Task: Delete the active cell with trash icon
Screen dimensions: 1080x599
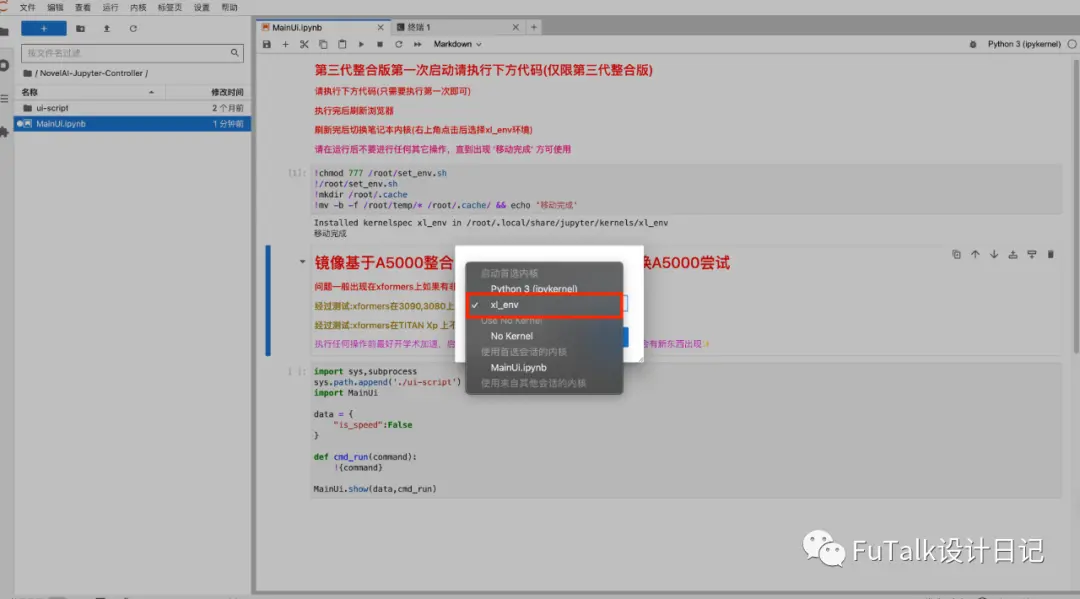Action: tap(1050, 255)
